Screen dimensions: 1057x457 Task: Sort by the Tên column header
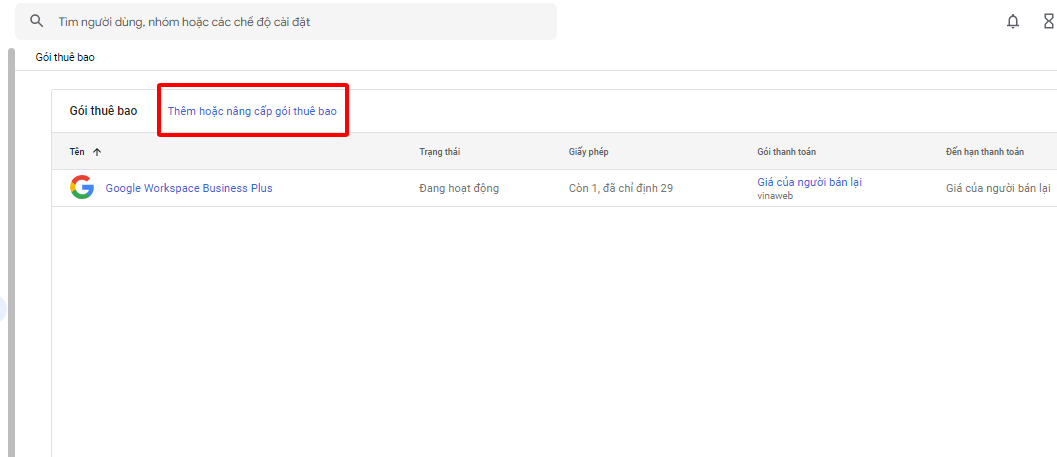77,152
